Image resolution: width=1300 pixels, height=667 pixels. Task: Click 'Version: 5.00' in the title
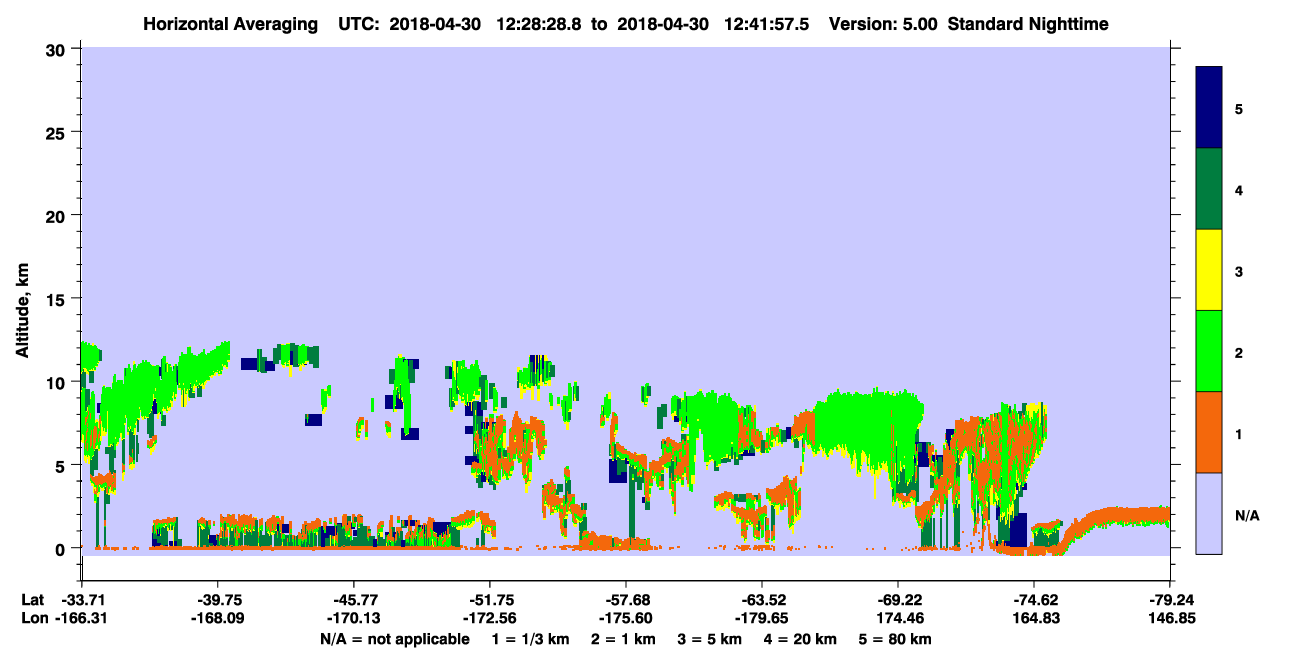[883, 23]
